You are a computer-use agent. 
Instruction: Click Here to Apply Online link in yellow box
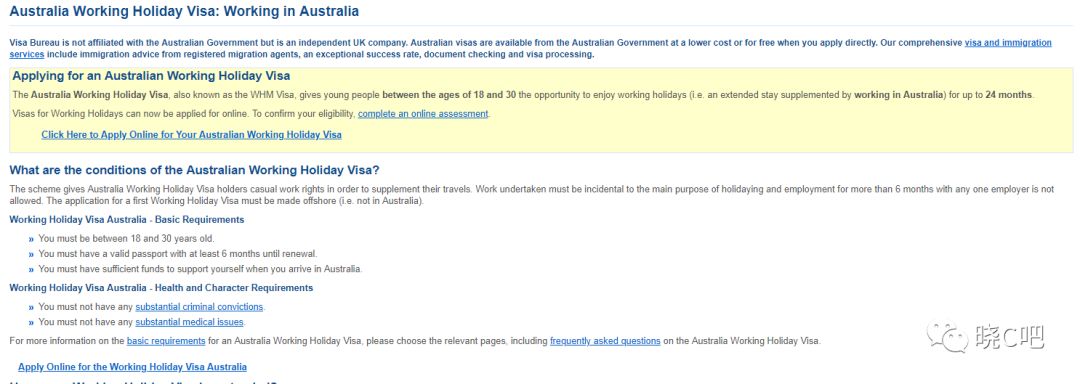click(x=191, y=135)
